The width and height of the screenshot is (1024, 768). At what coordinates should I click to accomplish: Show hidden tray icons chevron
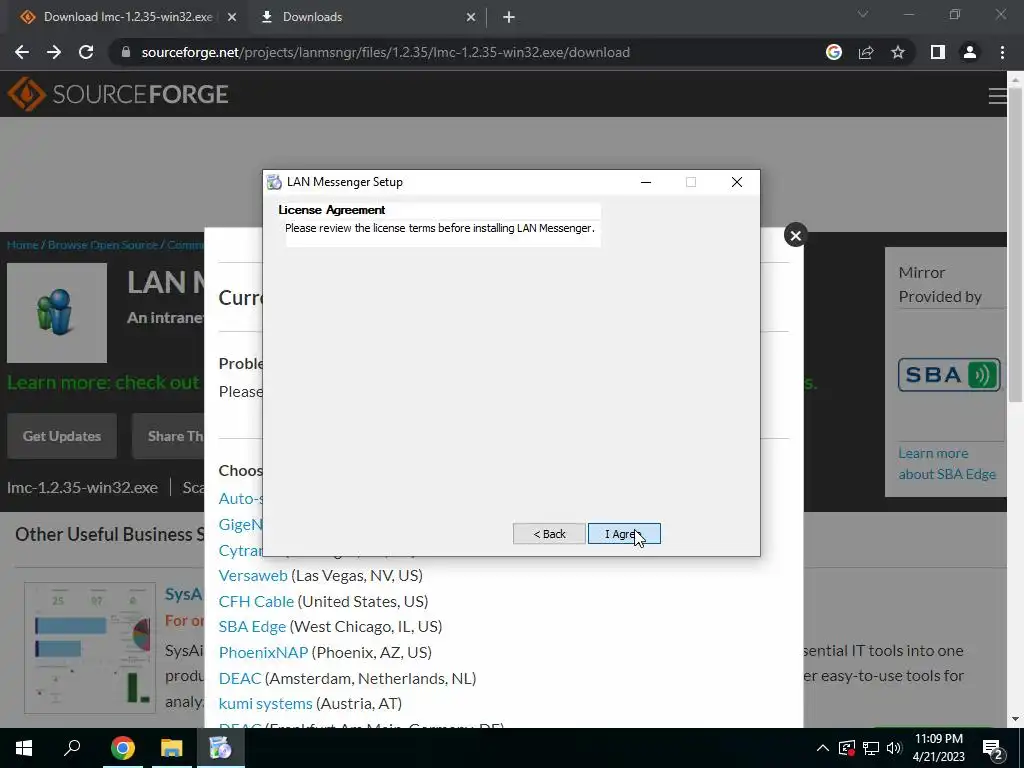[823, 748]
